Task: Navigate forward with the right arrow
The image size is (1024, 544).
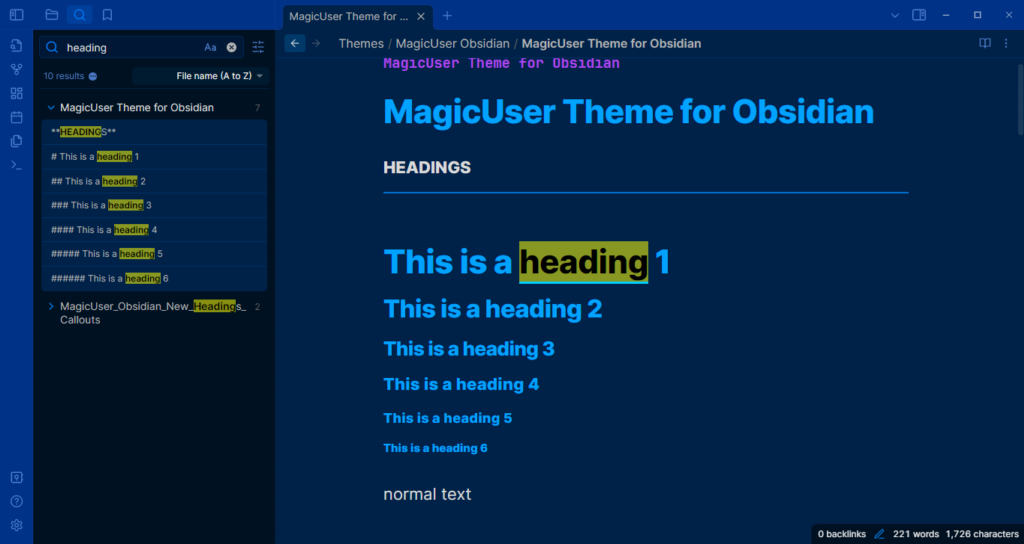Action: tap(317, 43)
